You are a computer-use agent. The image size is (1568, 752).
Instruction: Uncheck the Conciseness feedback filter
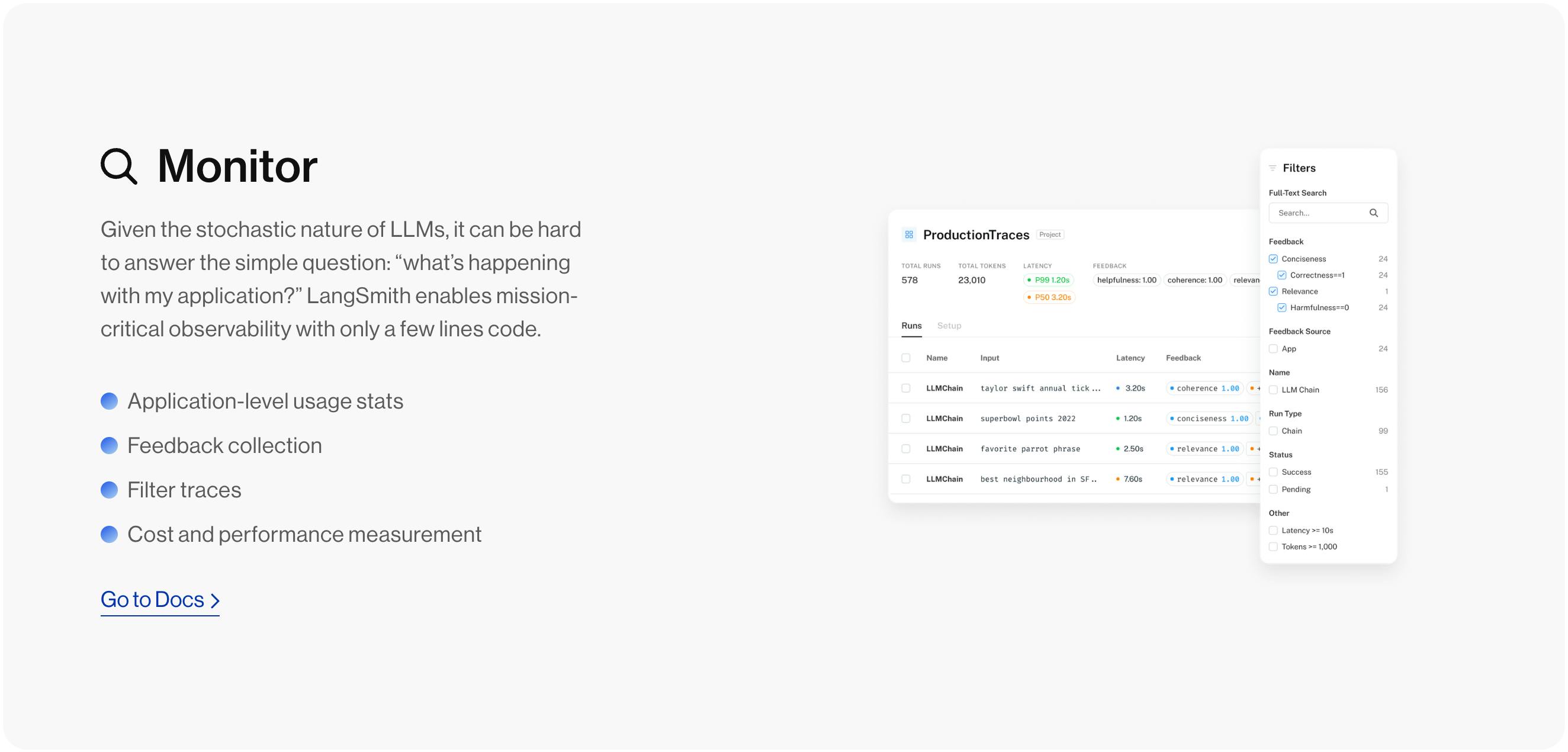[x=1273, y=259]
